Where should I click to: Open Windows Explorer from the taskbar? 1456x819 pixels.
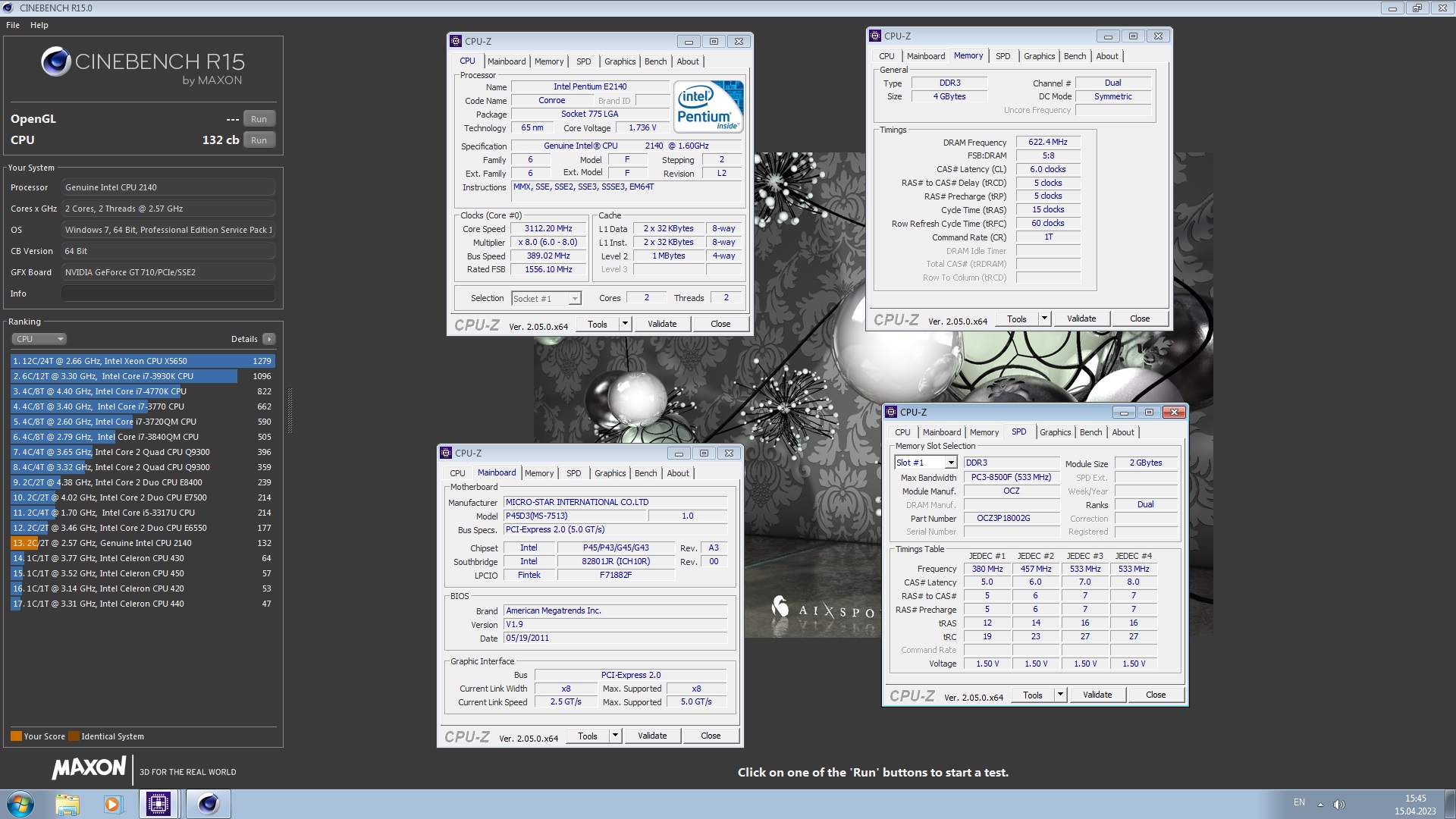pyautogui.click(x=67, y=804)
